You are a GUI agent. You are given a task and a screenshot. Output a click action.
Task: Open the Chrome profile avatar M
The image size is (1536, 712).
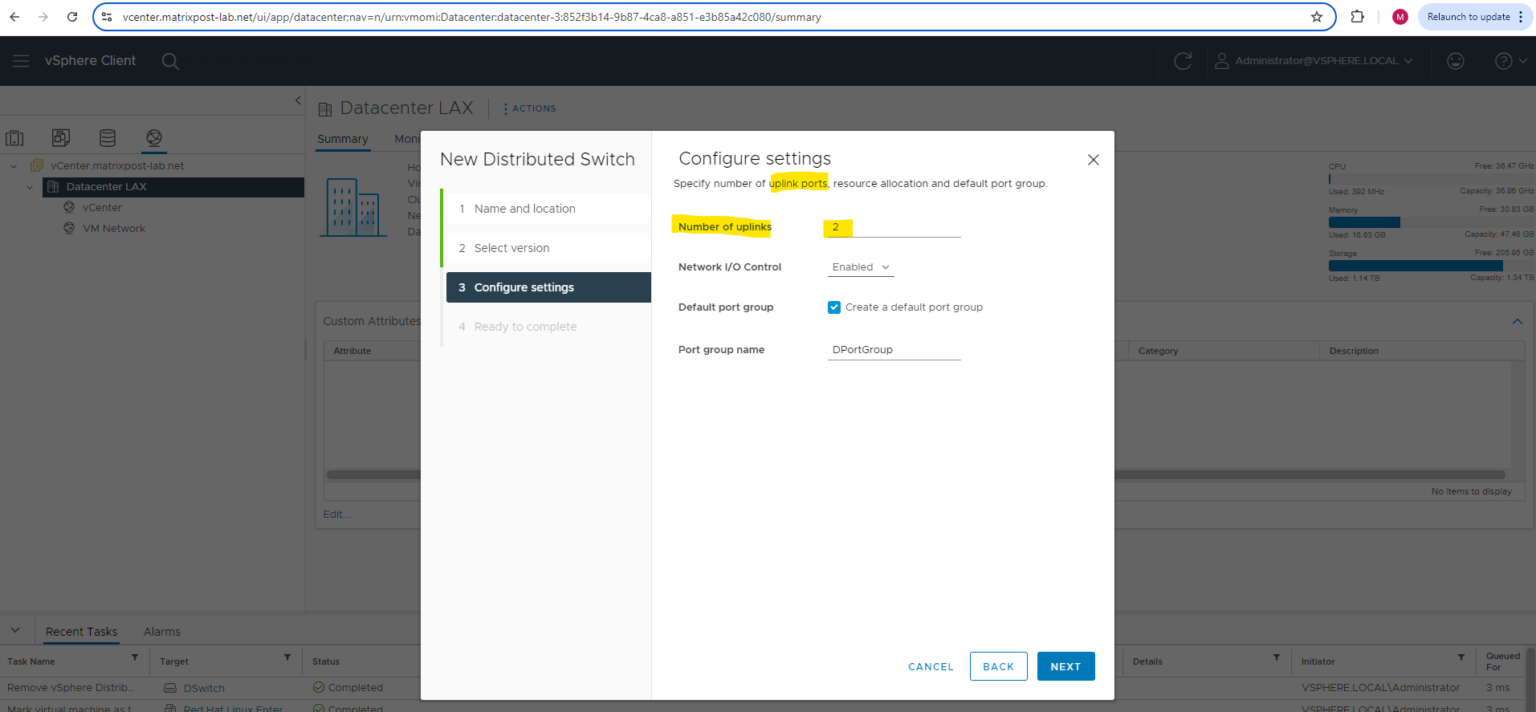(x=1400, y=17)
